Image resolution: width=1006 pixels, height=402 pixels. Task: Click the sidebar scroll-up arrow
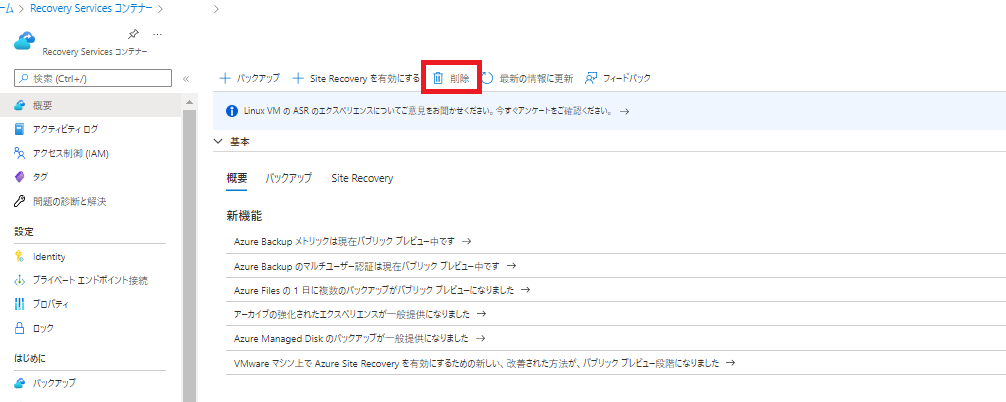pyautogui.click(x=189, y=102)
